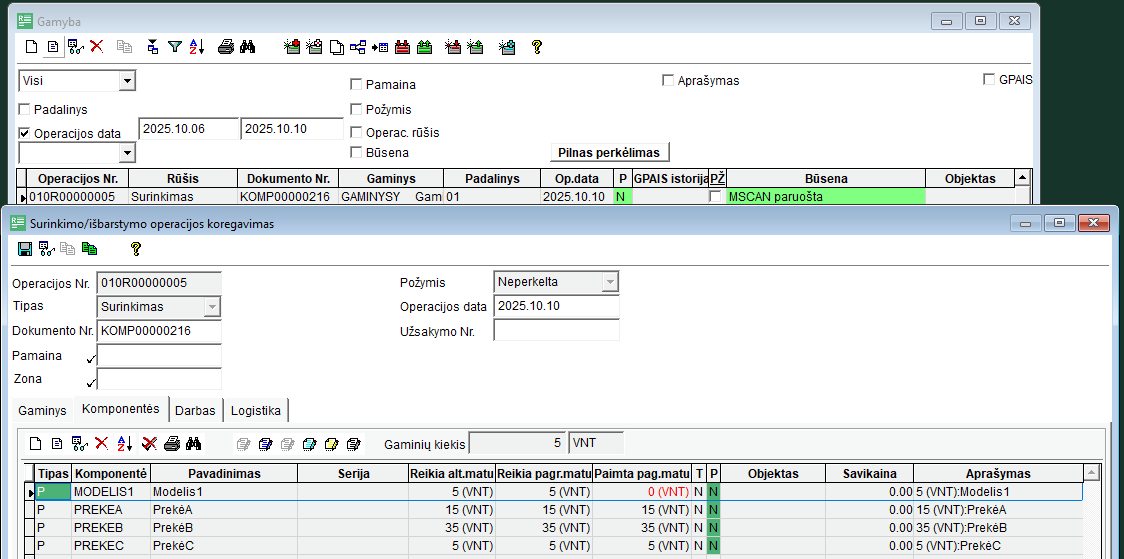
Task: Click the save floppy disk icon
Action: pos(25,249)
